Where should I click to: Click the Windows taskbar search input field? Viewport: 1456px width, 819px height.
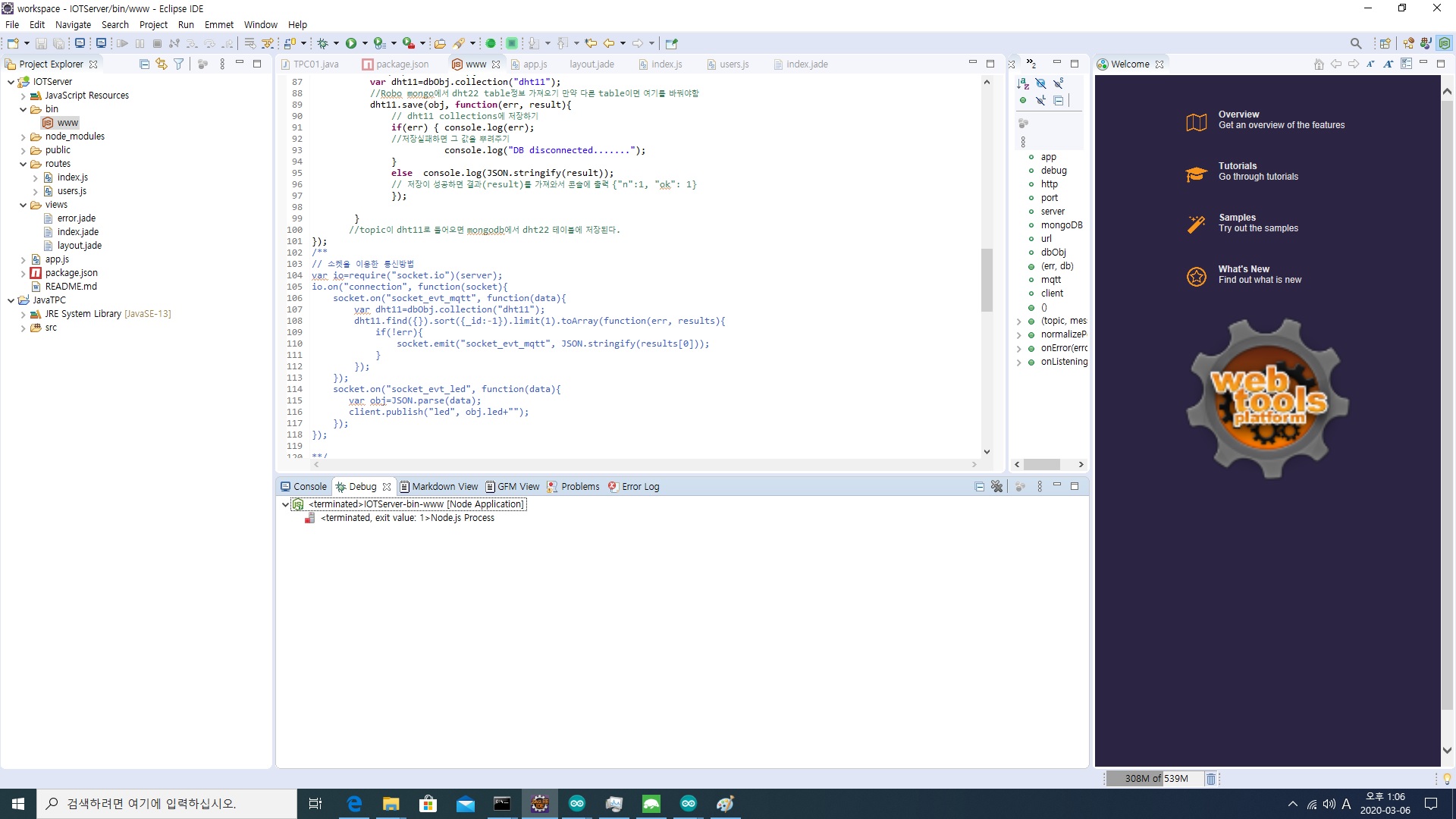(167, 804)
